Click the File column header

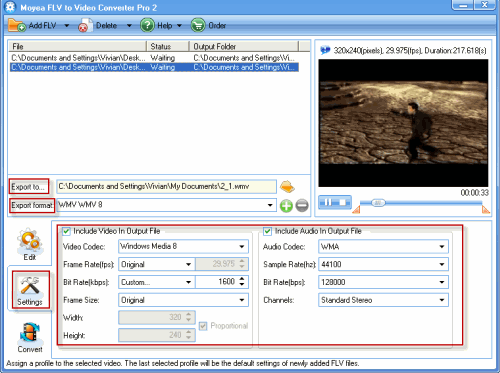77,46
